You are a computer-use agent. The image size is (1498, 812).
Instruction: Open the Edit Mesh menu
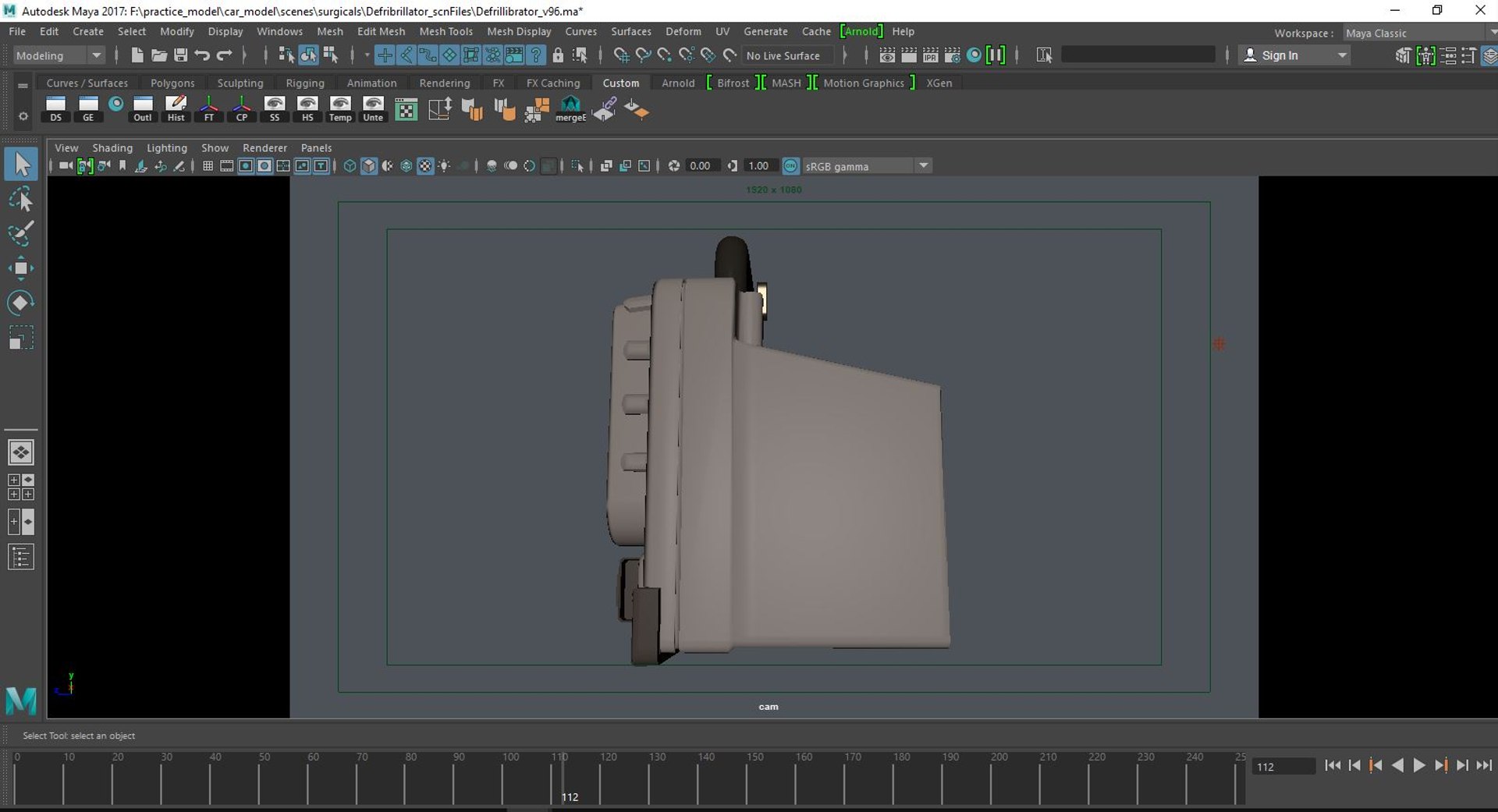click(381, 31)
